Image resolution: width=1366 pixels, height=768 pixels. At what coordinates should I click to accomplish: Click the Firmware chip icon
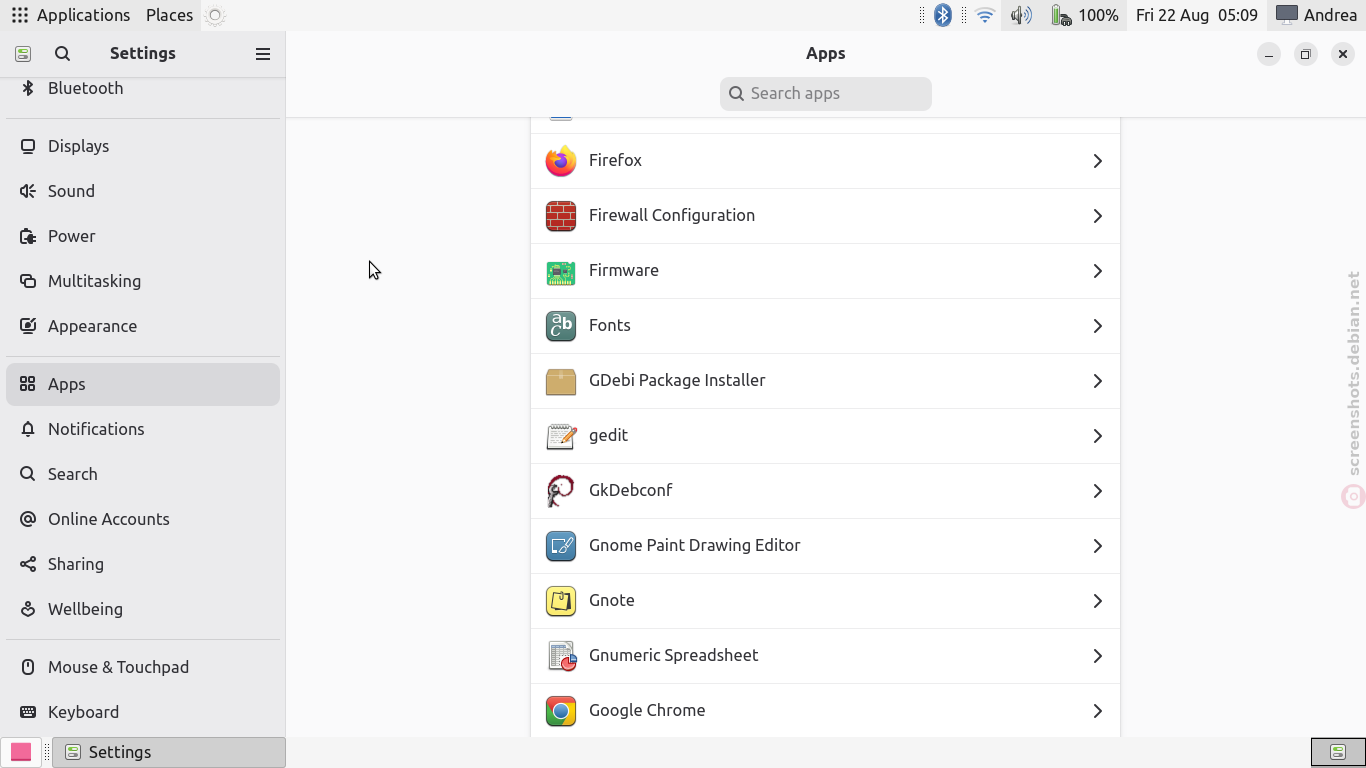561,271
